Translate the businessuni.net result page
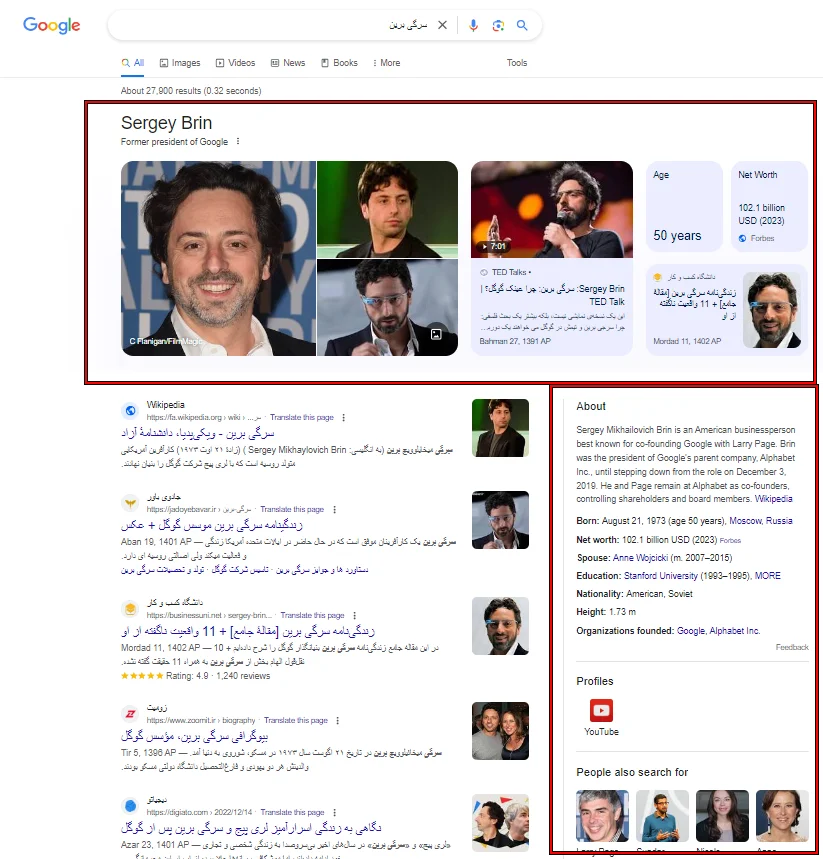Screen dimensions: 823x859 (x=312, y=615)
